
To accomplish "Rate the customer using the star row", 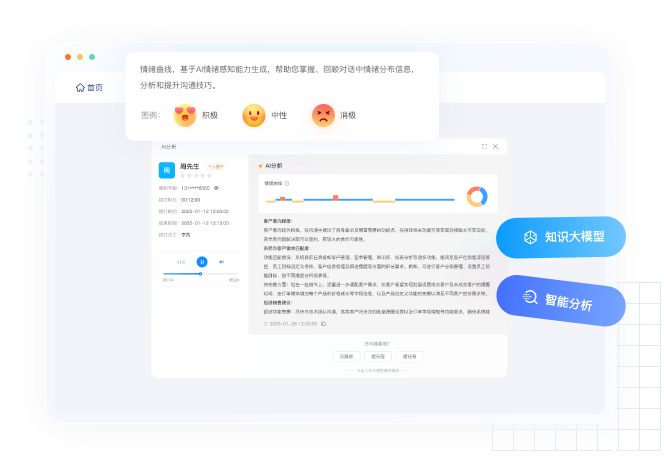I will tap(195, 175).
